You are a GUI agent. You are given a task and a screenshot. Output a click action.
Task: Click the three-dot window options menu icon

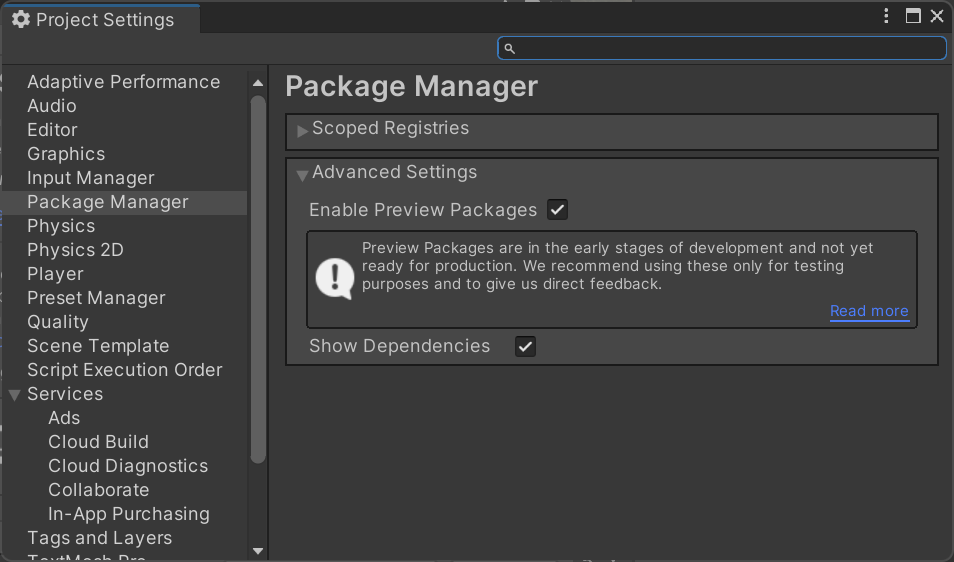tap(887, 16)
